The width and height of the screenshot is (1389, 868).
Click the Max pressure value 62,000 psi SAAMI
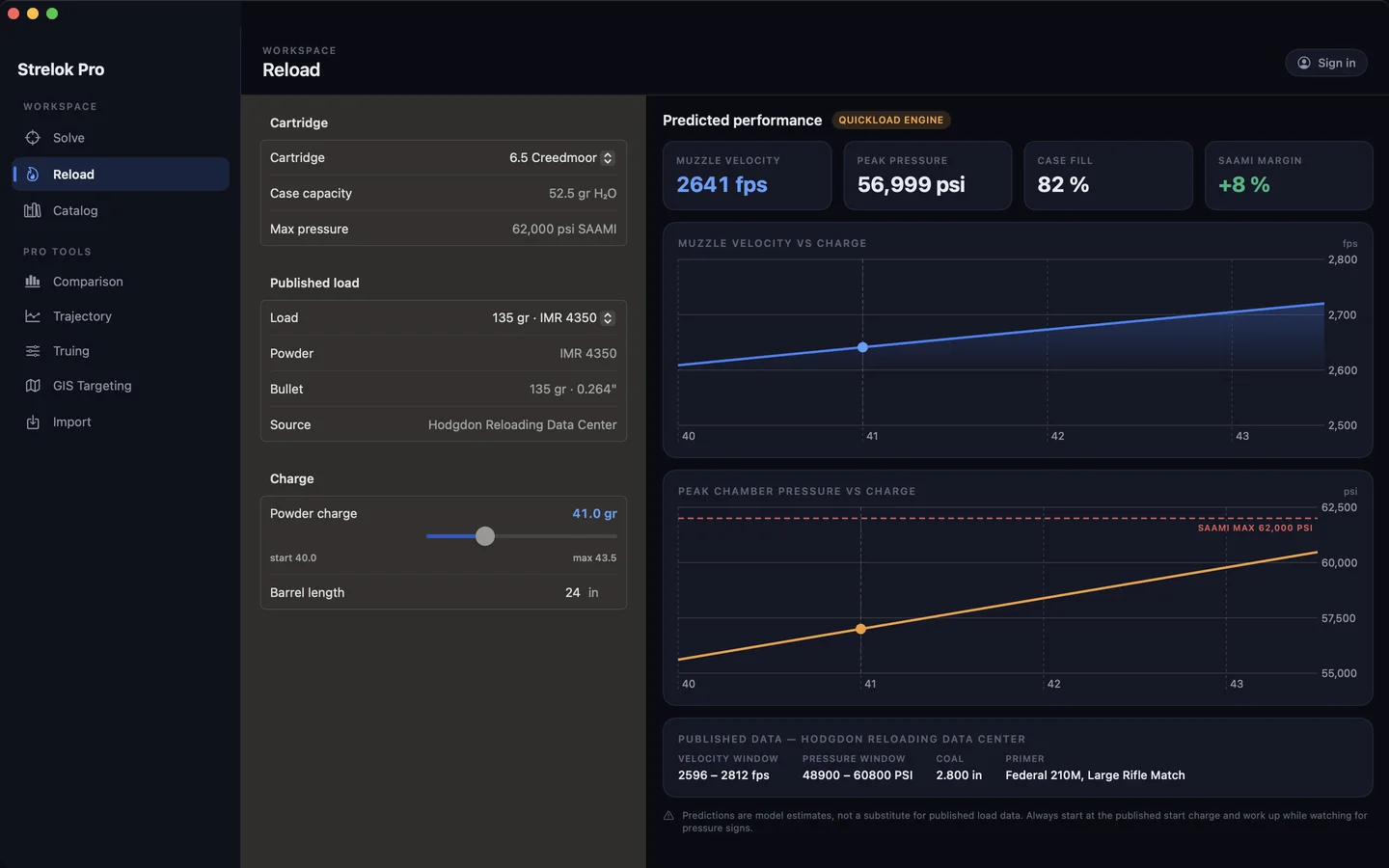564,230
